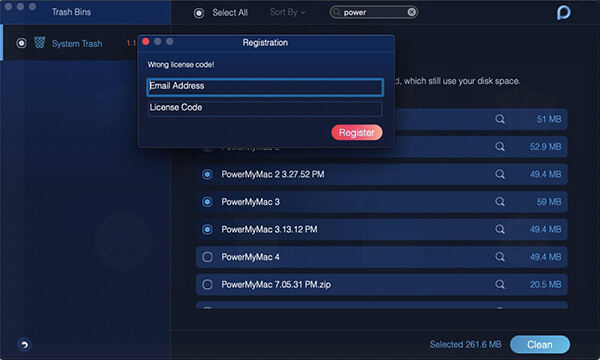Click the Select All label

pos(230,13)
